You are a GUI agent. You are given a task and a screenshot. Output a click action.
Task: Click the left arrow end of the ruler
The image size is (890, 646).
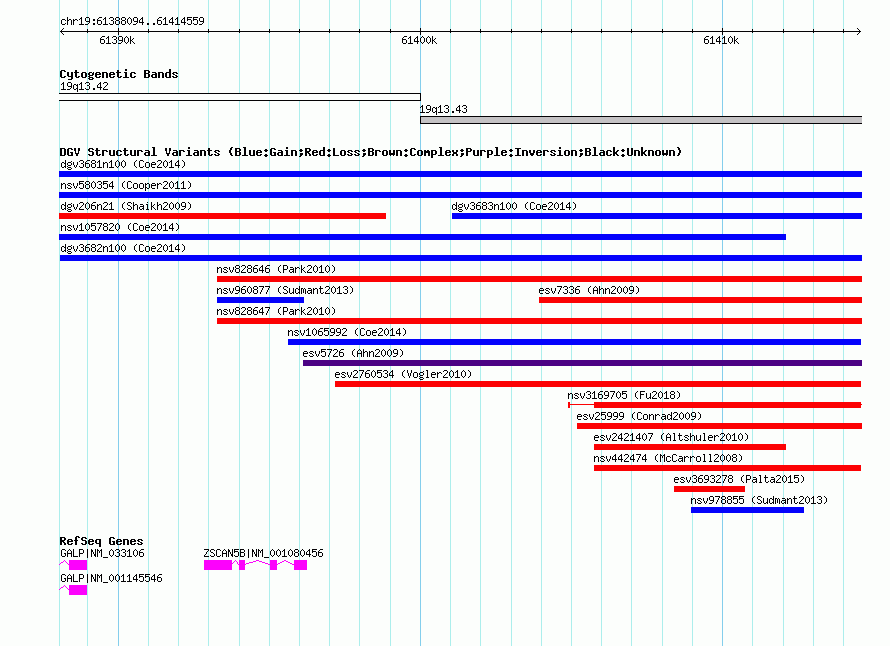(x=62, y=31)
